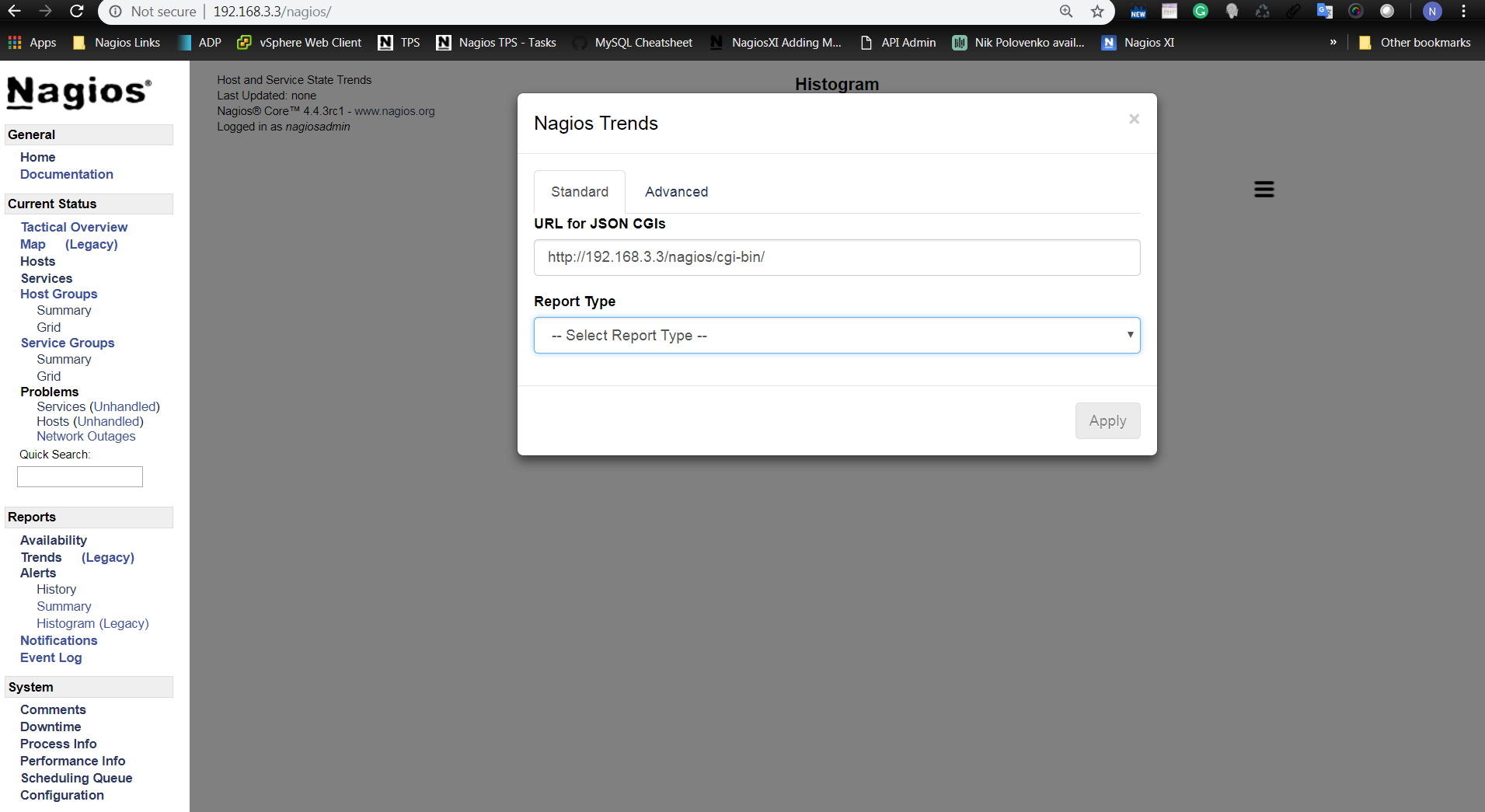Open the Chrome three-dot menu

pos(1463,12)
